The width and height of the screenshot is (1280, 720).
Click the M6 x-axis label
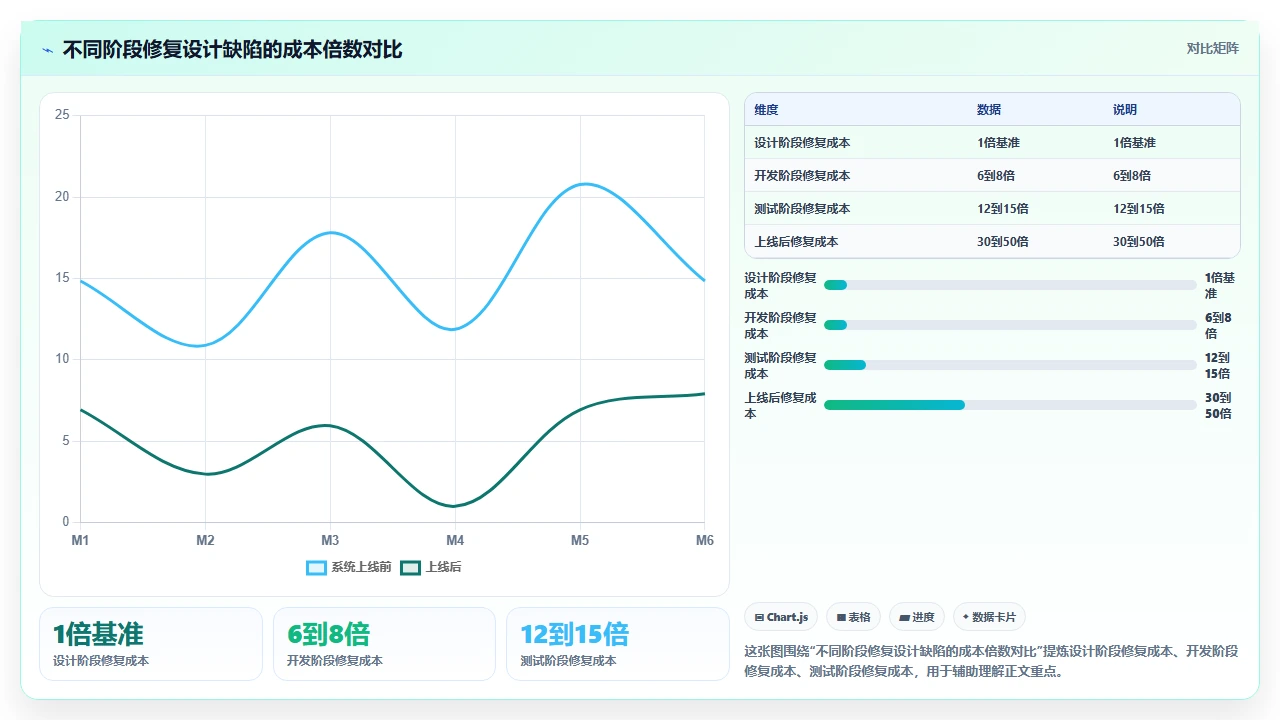pyautogui.click(x=705, y=540)
